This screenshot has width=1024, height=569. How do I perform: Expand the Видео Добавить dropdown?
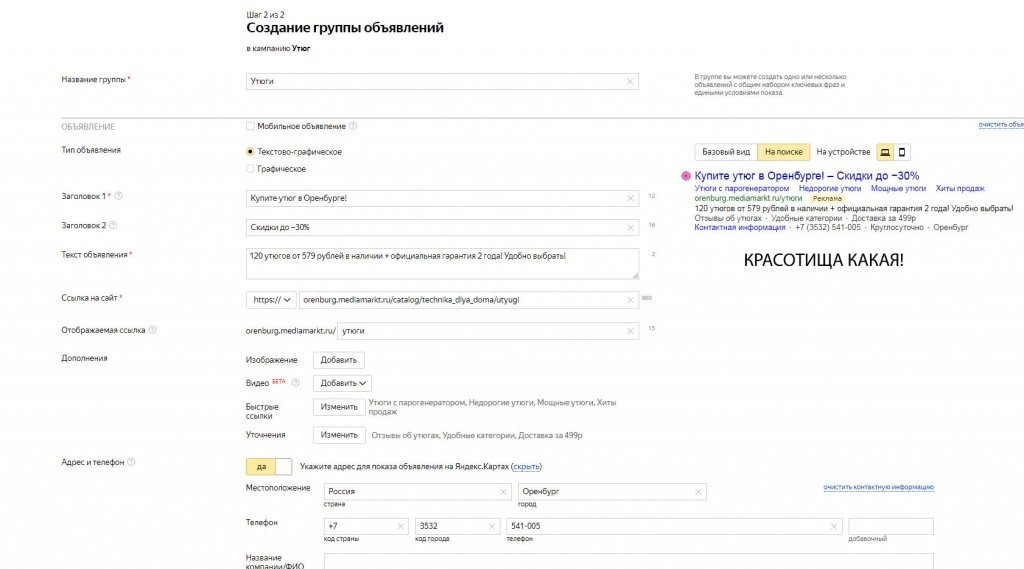pyautogui.click(x=342, y=383)
